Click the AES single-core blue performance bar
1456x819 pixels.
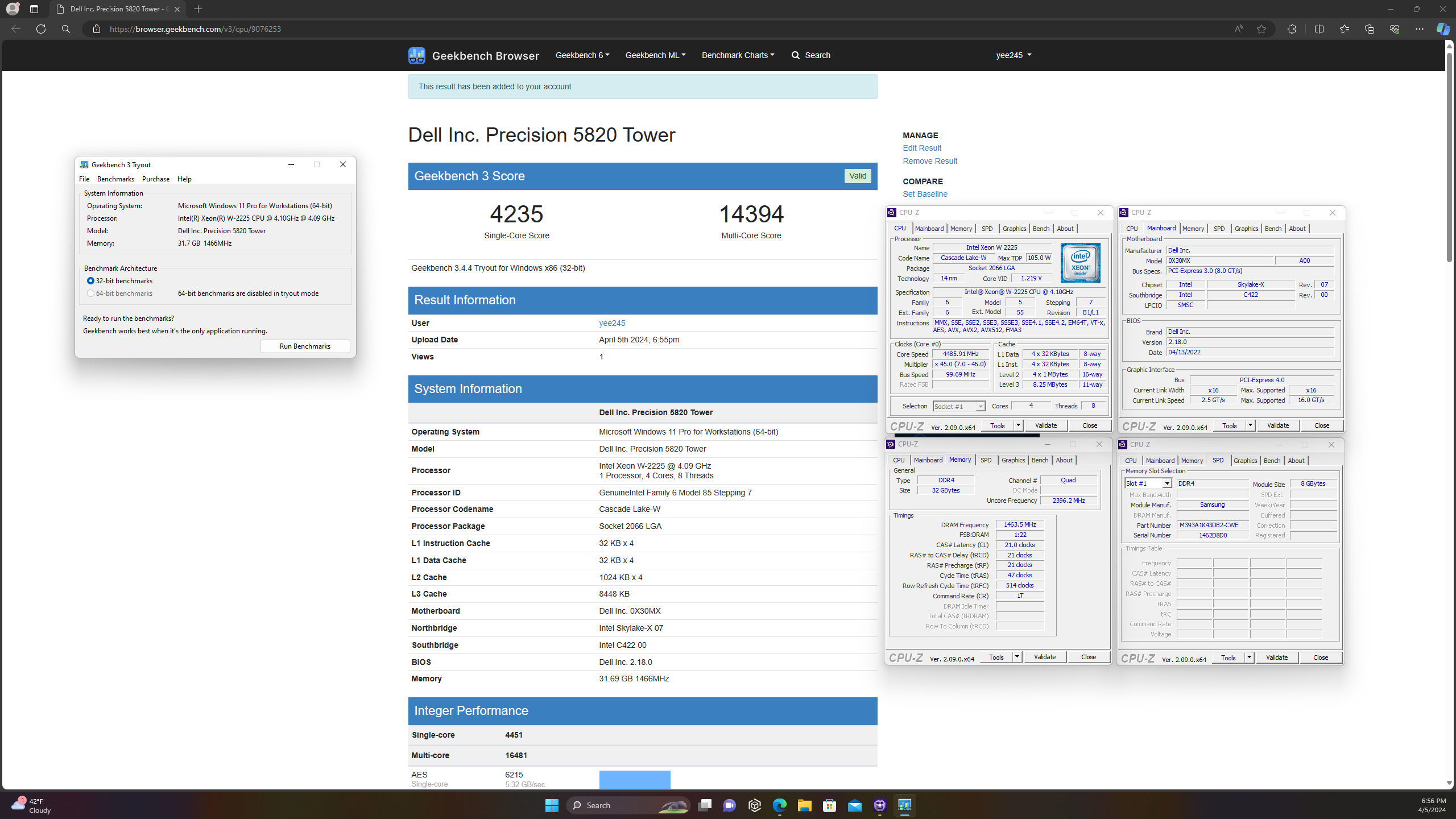click(x=634, y=779)
